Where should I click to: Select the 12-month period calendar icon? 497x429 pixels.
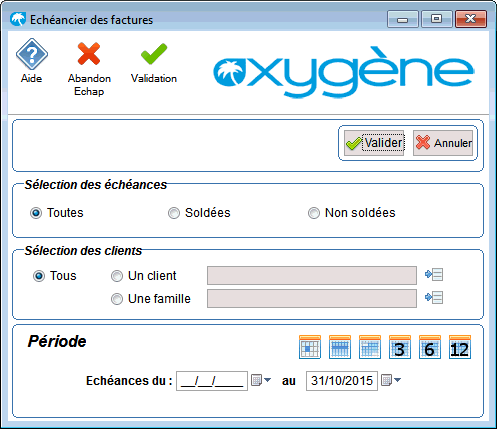click(460, 347)
